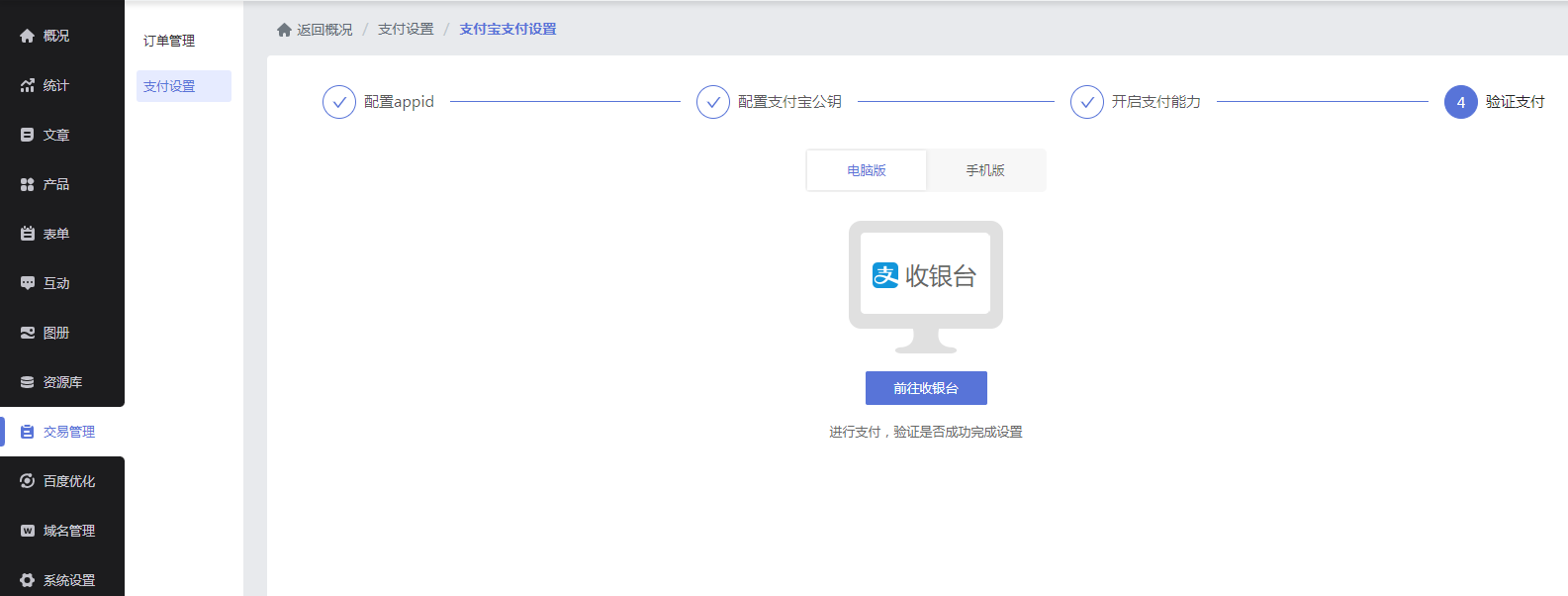Click the 验证支付 step label
The width and height of the screenshot is (1568, 596).
[x=1515, y=102]
